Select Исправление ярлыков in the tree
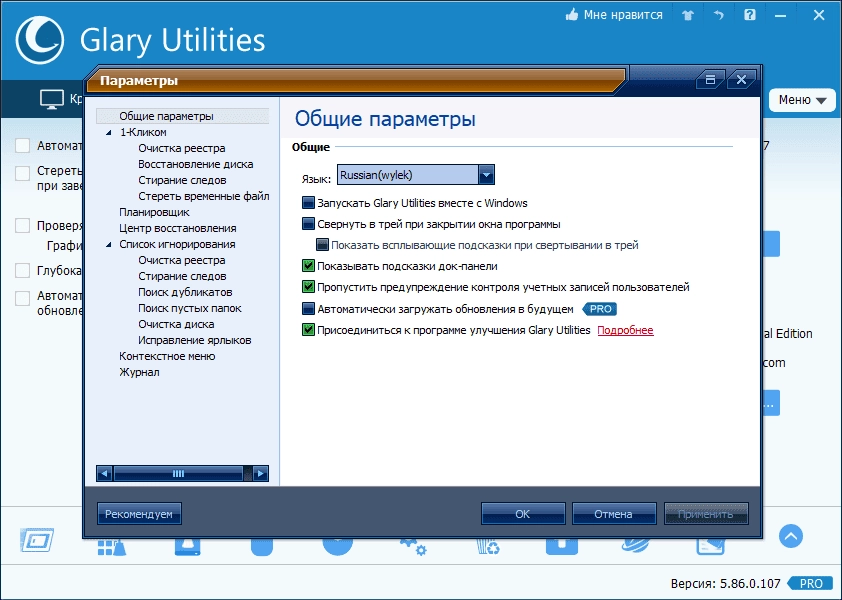 click(194, 340)
